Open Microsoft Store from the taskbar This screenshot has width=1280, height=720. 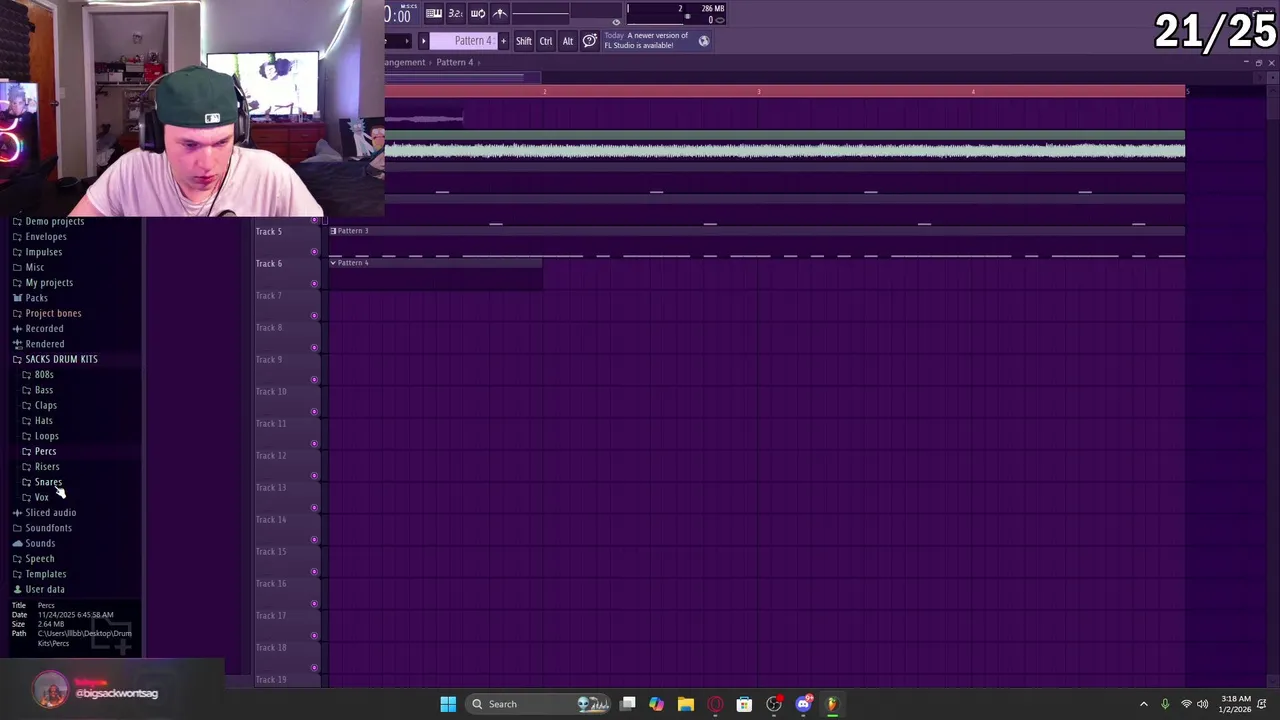point(744,704)
